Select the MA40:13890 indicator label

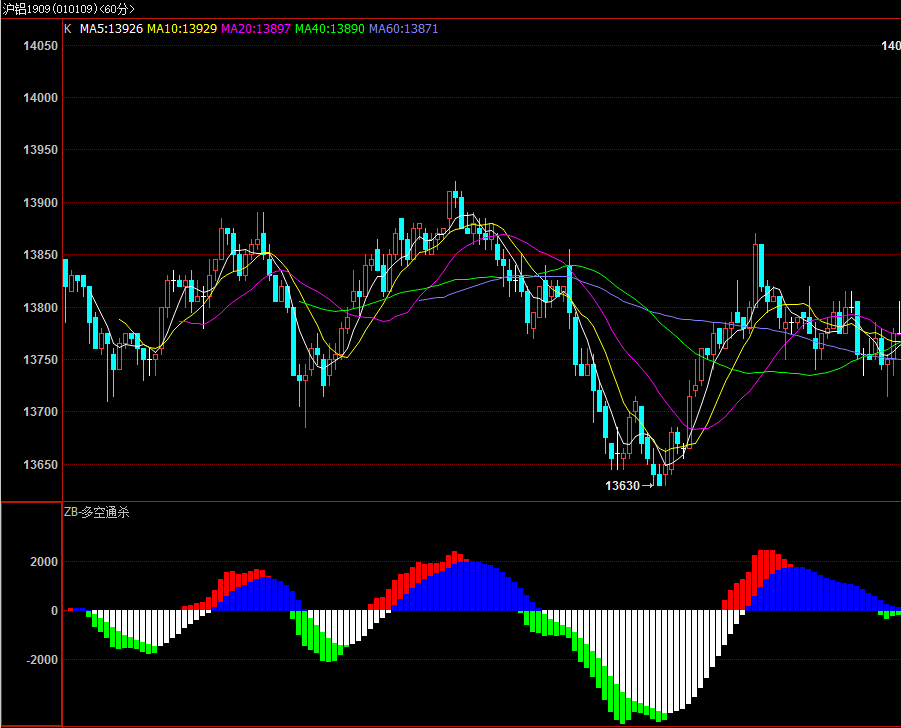coord(329,29)
